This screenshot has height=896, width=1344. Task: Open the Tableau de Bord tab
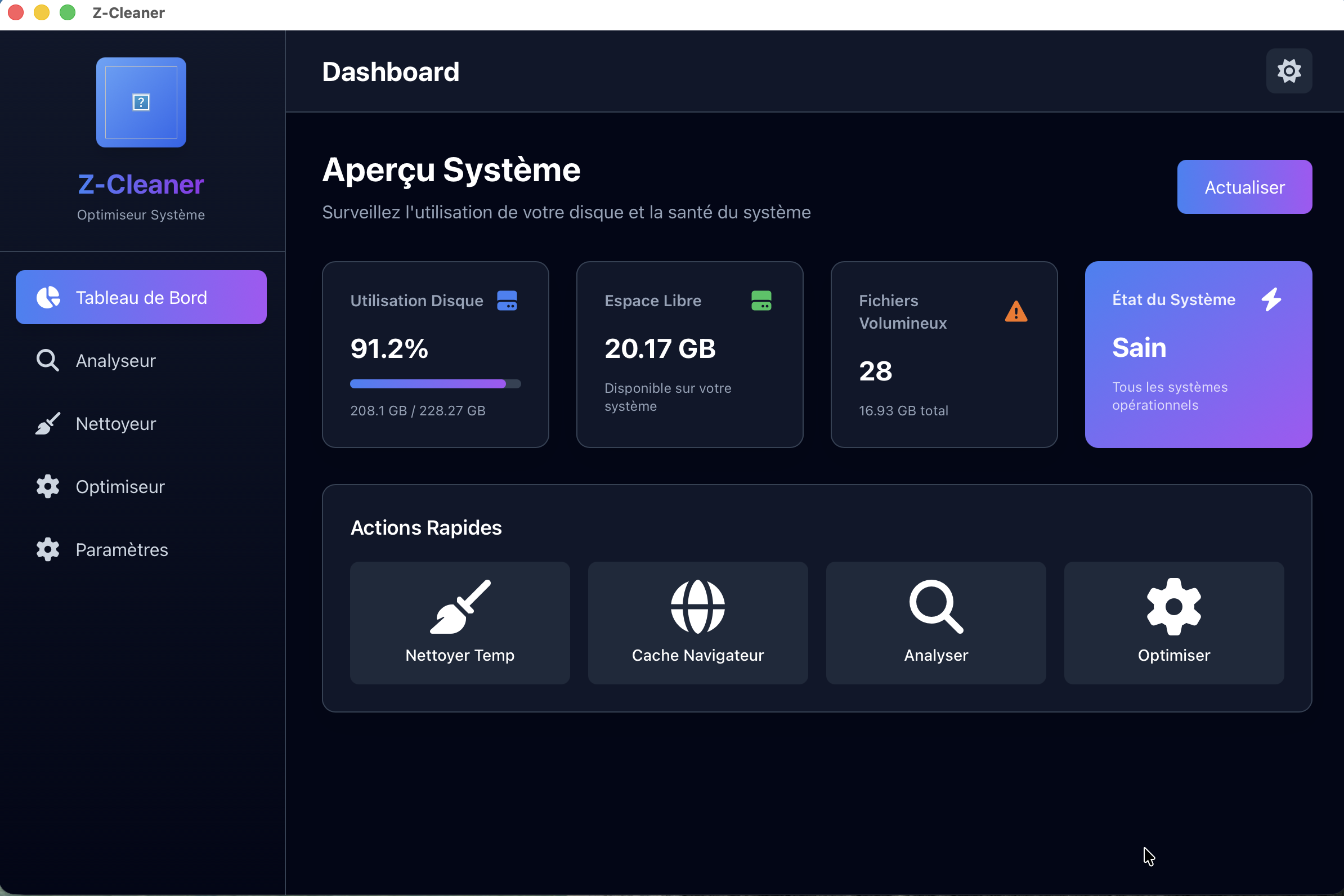141,297
